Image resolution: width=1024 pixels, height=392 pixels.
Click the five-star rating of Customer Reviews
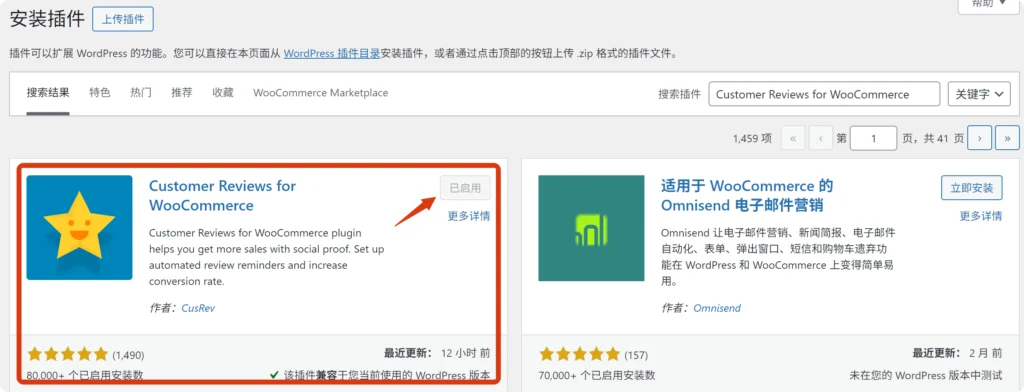click(67, 355)
